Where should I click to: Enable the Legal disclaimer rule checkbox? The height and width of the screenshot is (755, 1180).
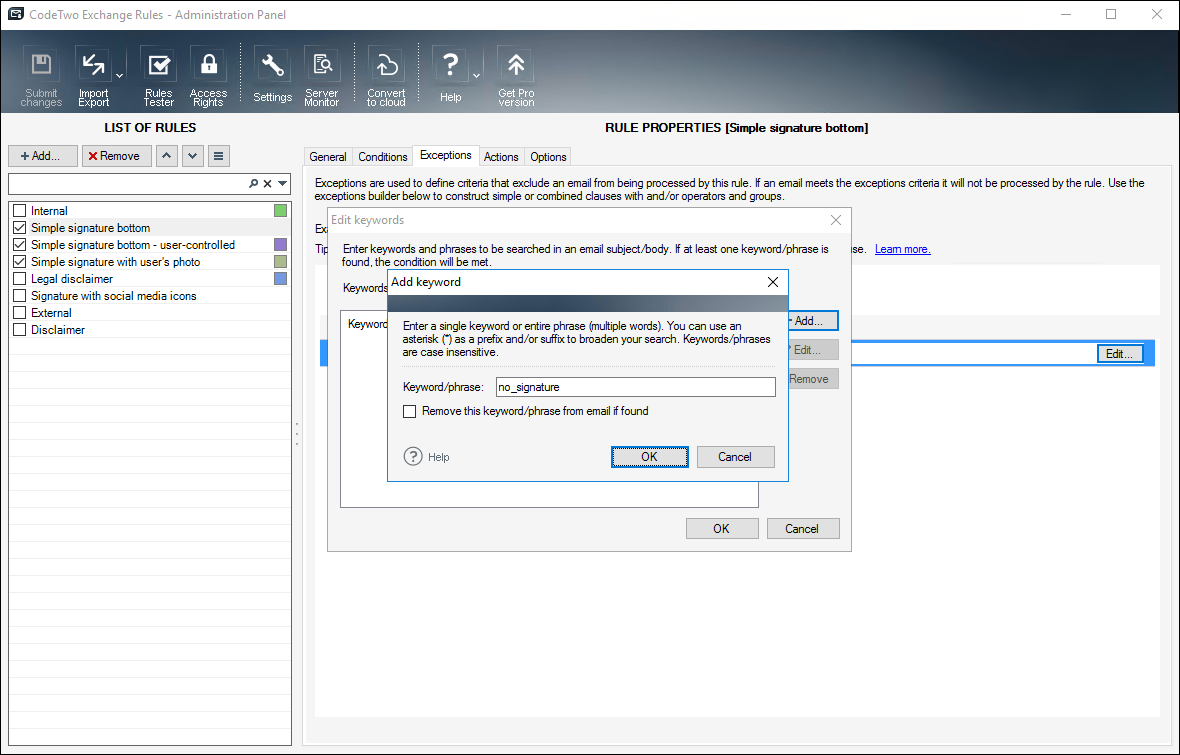point(20,279)
